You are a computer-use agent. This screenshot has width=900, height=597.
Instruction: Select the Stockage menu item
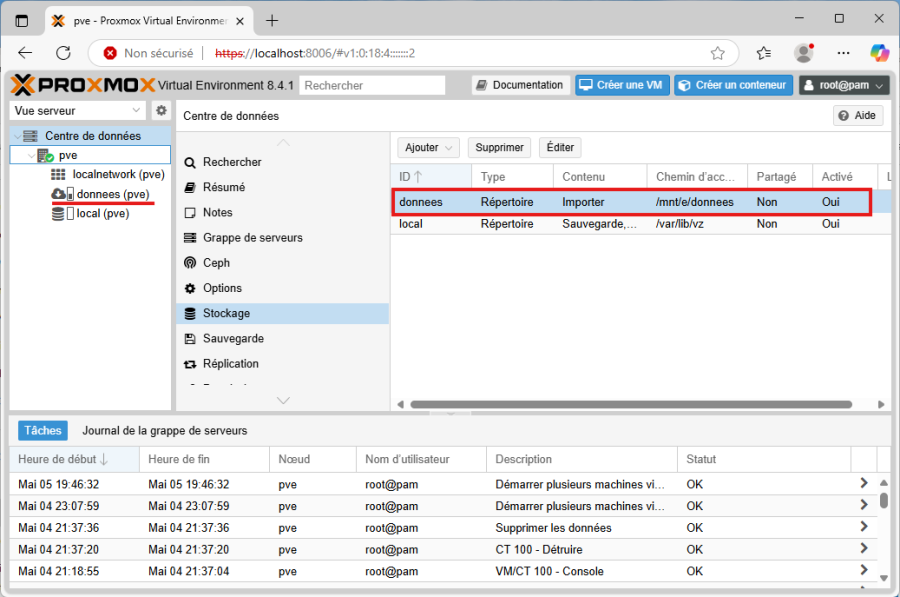(282, 313)
